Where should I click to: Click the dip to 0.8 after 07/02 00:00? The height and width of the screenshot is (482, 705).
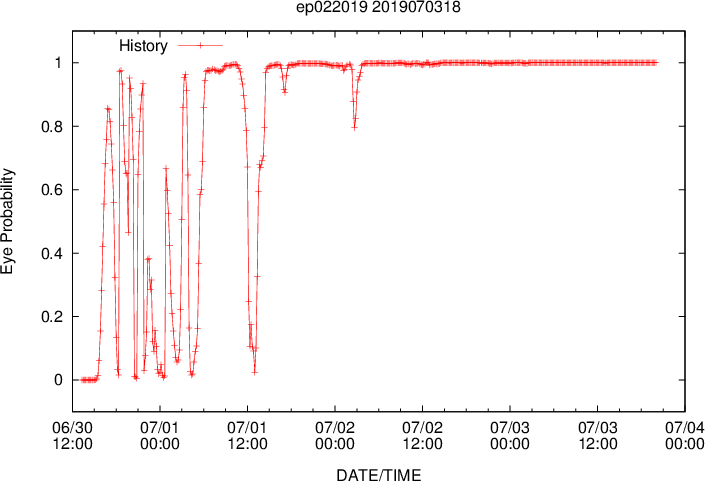click(x=355, y=128)
